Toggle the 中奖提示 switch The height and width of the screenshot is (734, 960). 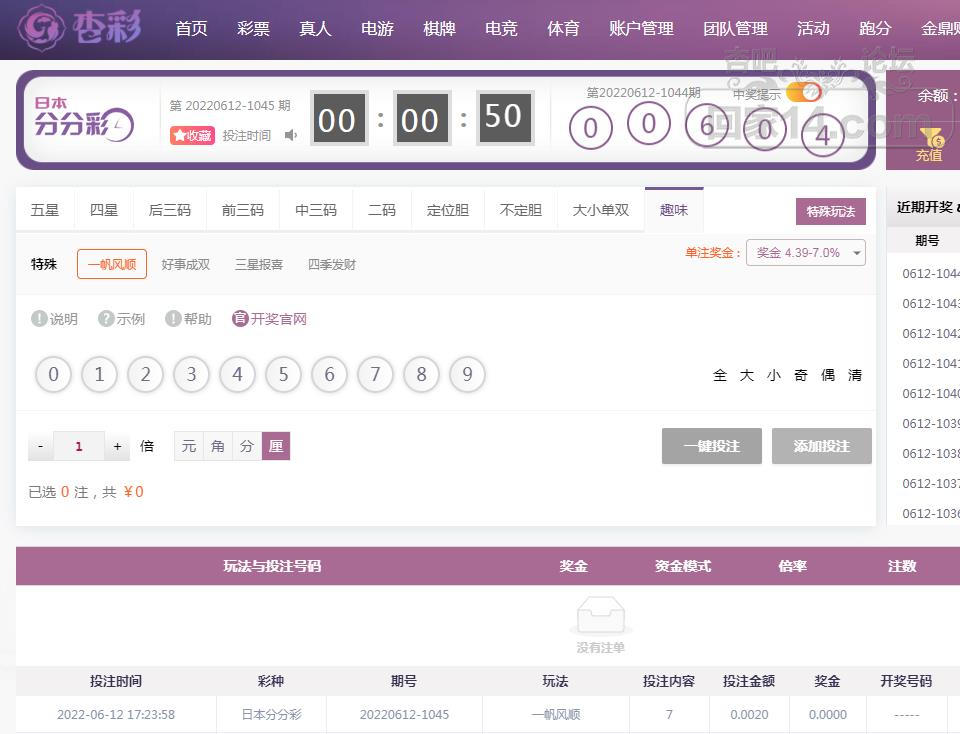(803, 93)
